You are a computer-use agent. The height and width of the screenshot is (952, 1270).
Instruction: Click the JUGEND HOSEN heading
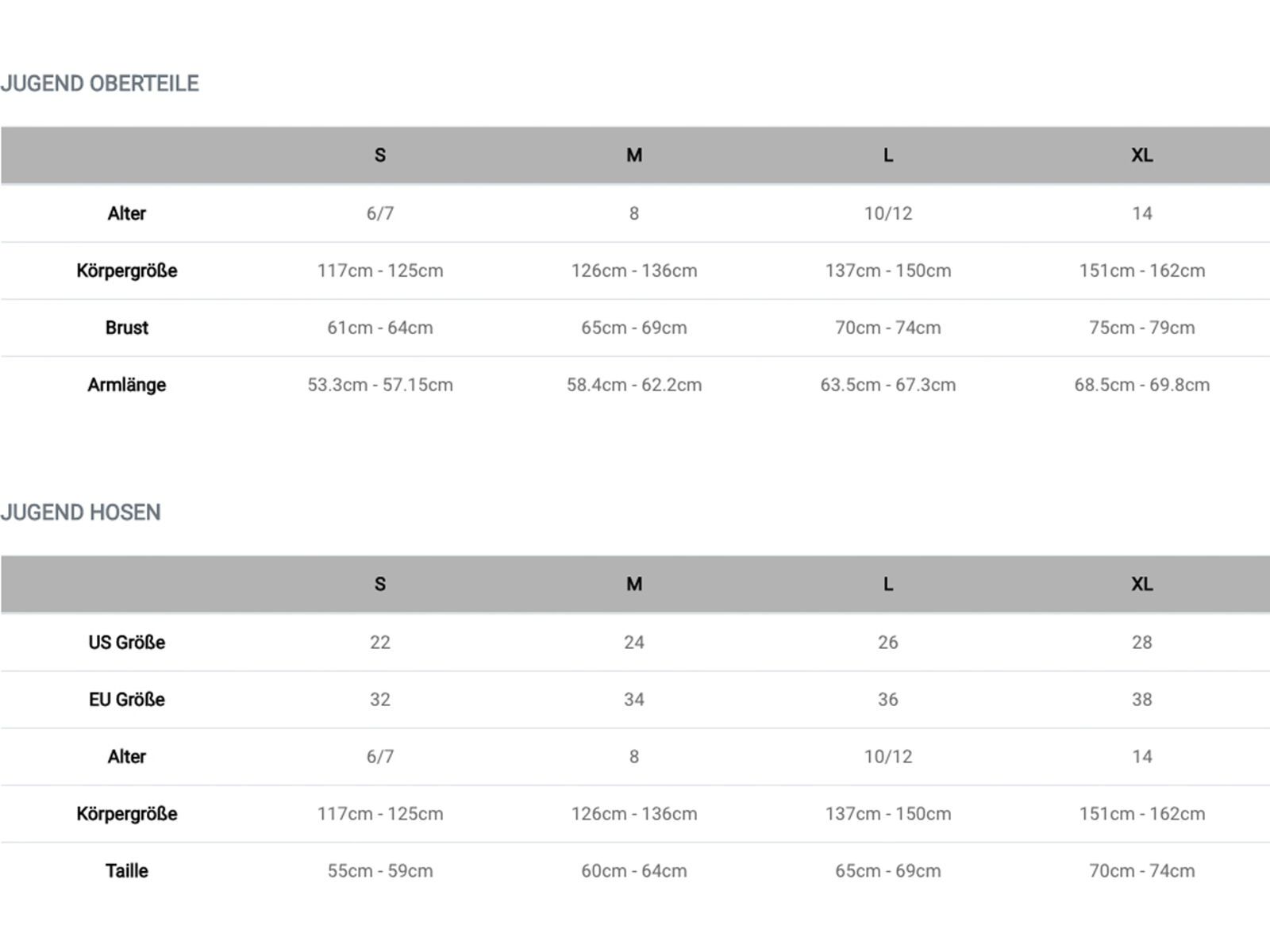81,512
